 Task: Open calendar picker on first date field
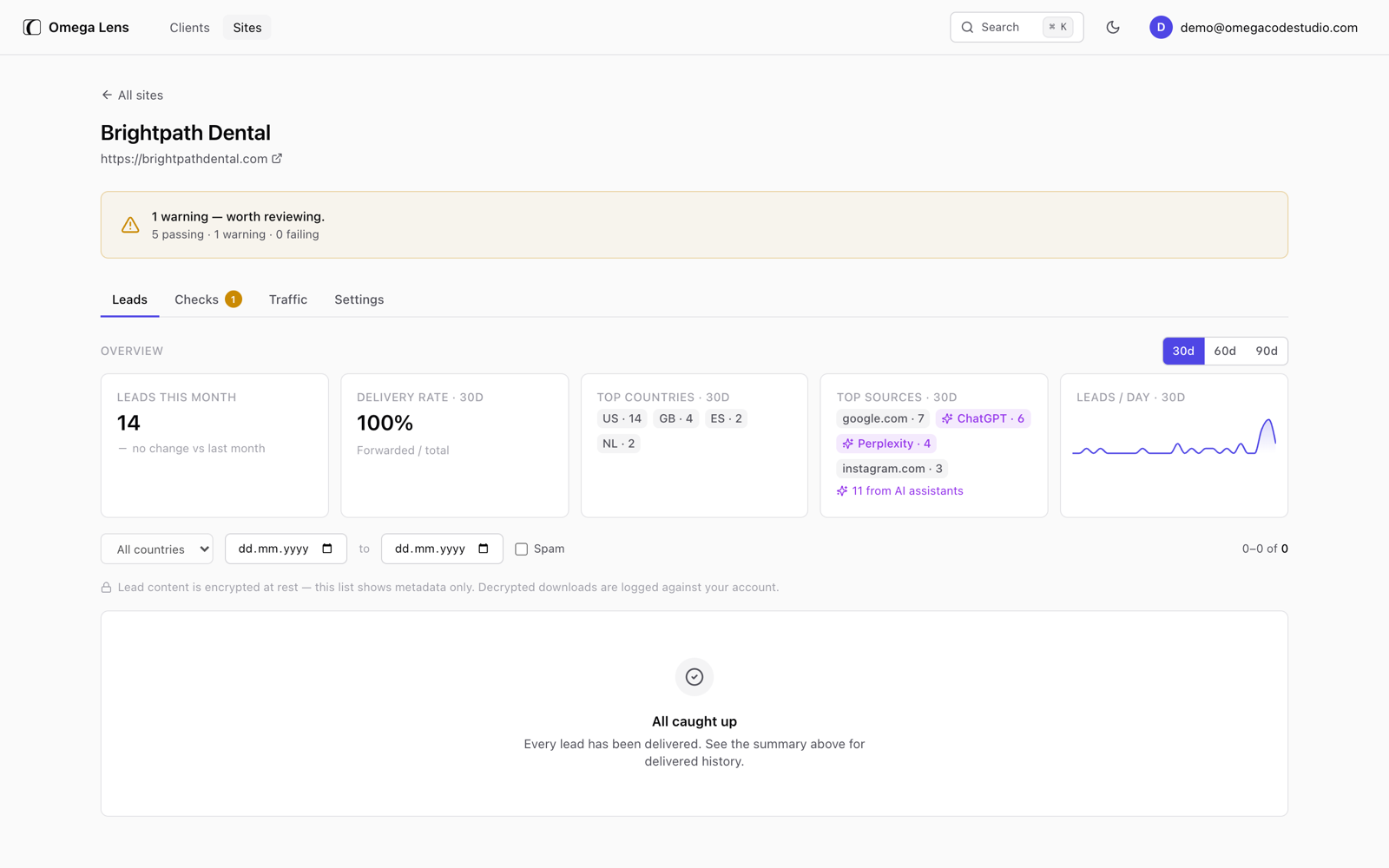(x=327, y=549)
